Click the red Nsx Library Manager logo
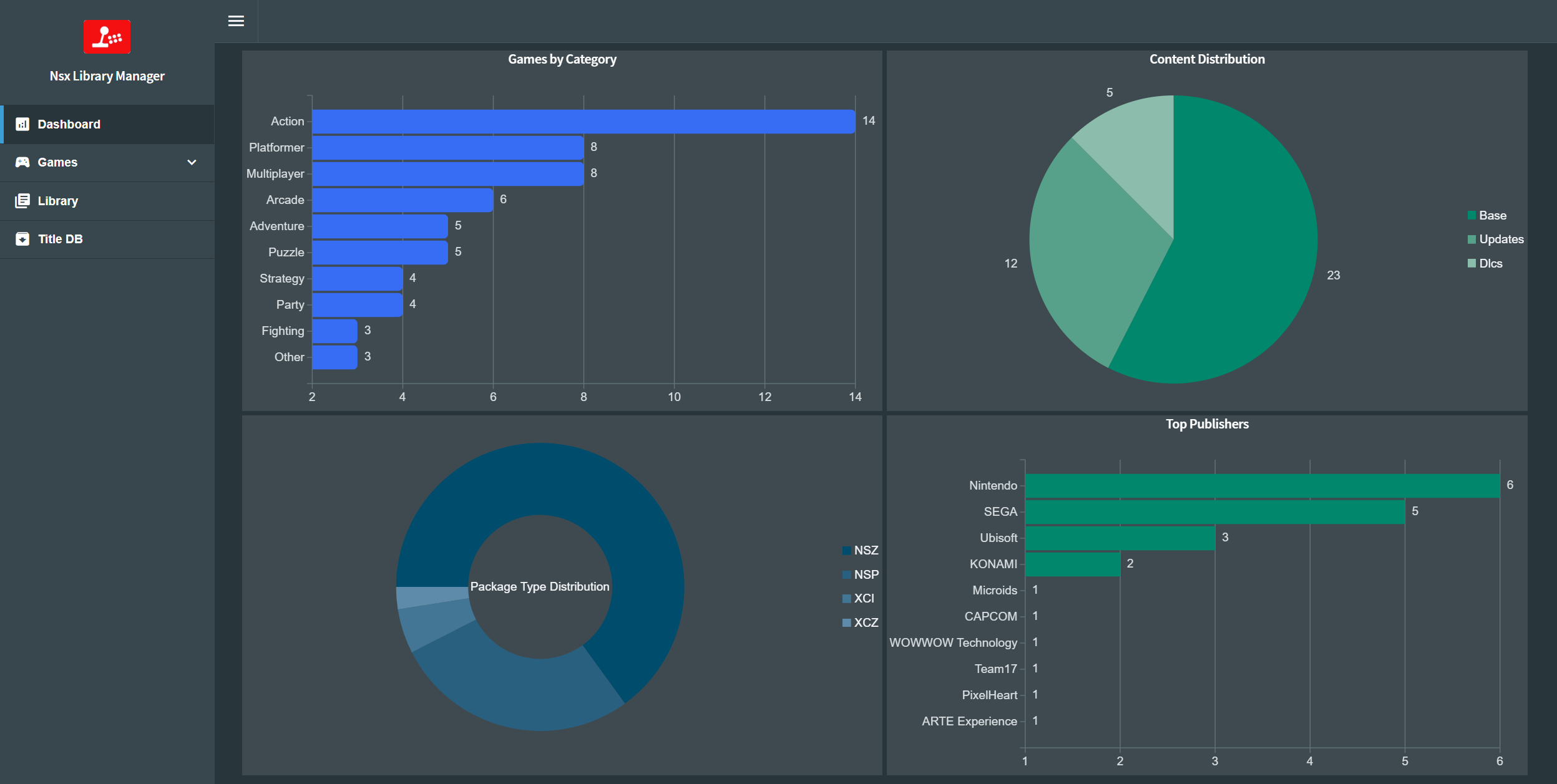Viewport: 1557px width, 784px height. click(107, 37)
